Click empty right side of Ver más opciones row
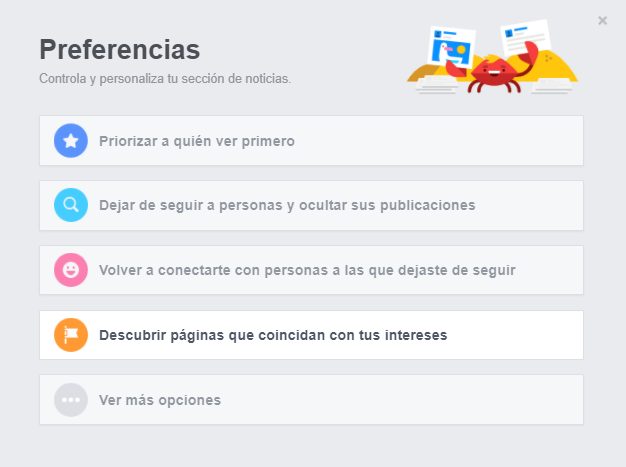Image resolution: width=626 pixels, height=467 pixels. pyautogui.click(x=450, y=400)
